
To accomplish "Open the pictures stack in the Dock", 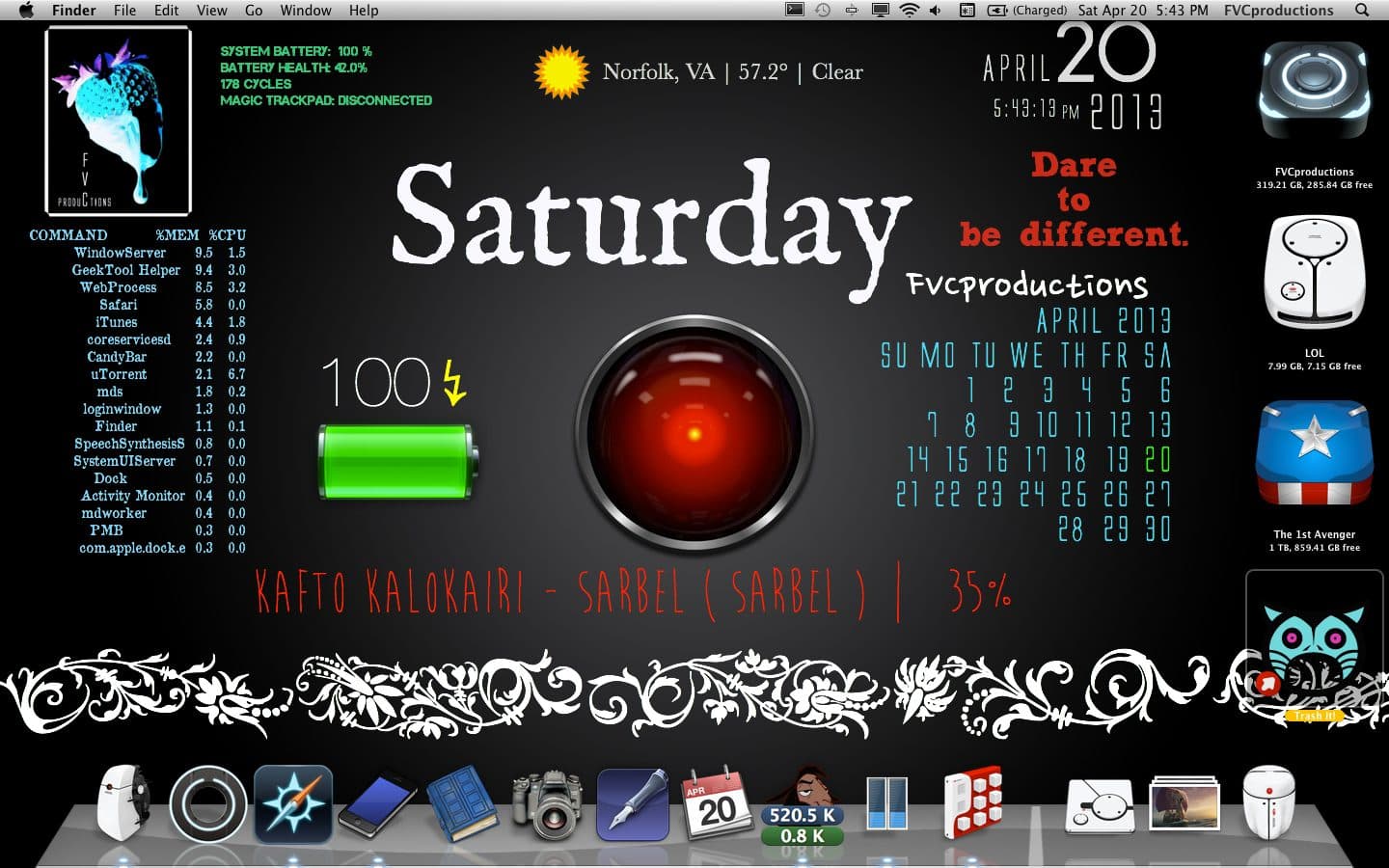I will click(x=1184, y=804).
